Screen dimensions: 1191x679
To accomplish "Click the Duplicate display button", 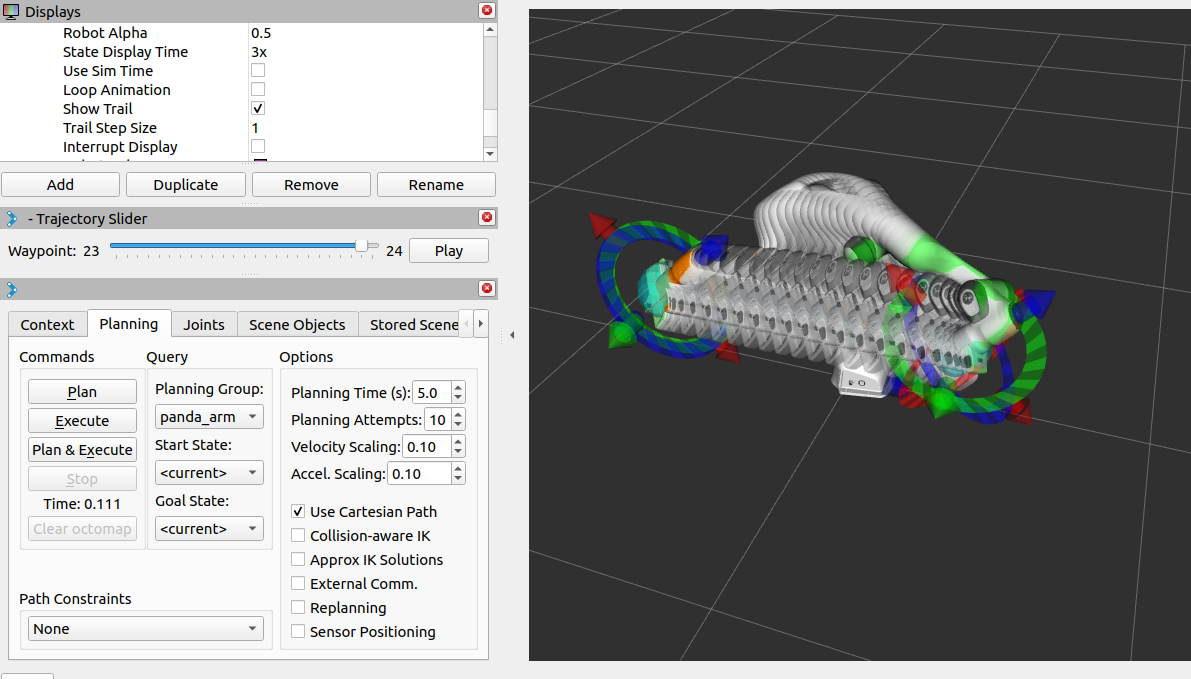I will [x=186, y=185].
